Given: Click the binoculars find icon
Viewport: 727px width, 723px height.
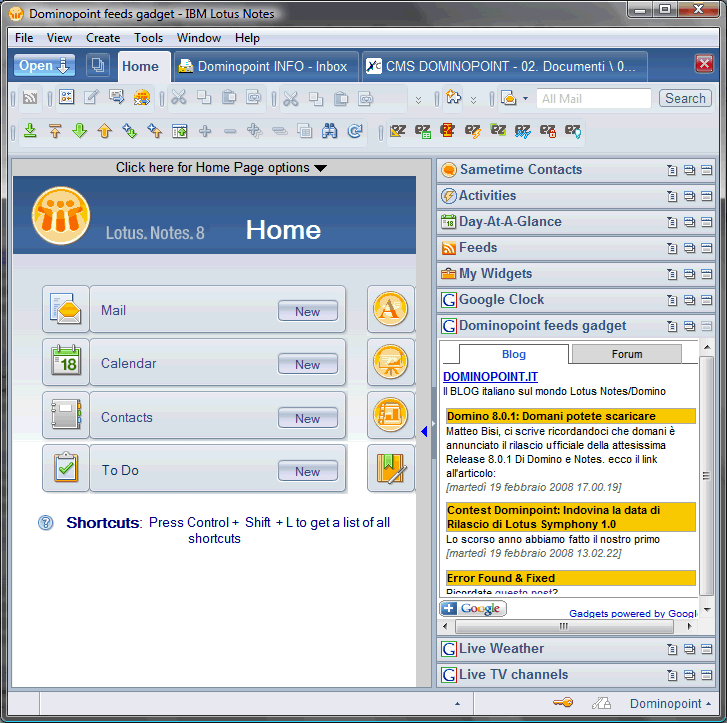Looking at the screenshot, I should click(330, 131).
